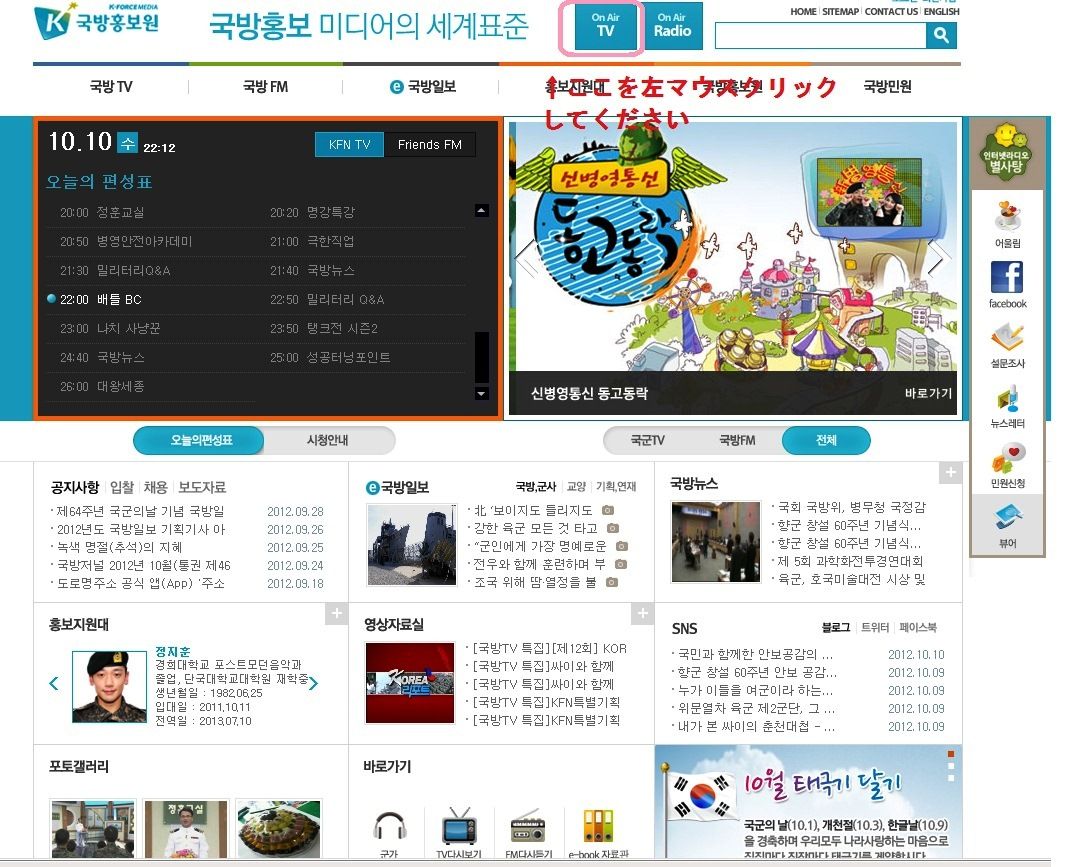The width and height of the screenshot is (1085, 867).
Task: Open the 국방 FM menu item
Action: [265, 86]
